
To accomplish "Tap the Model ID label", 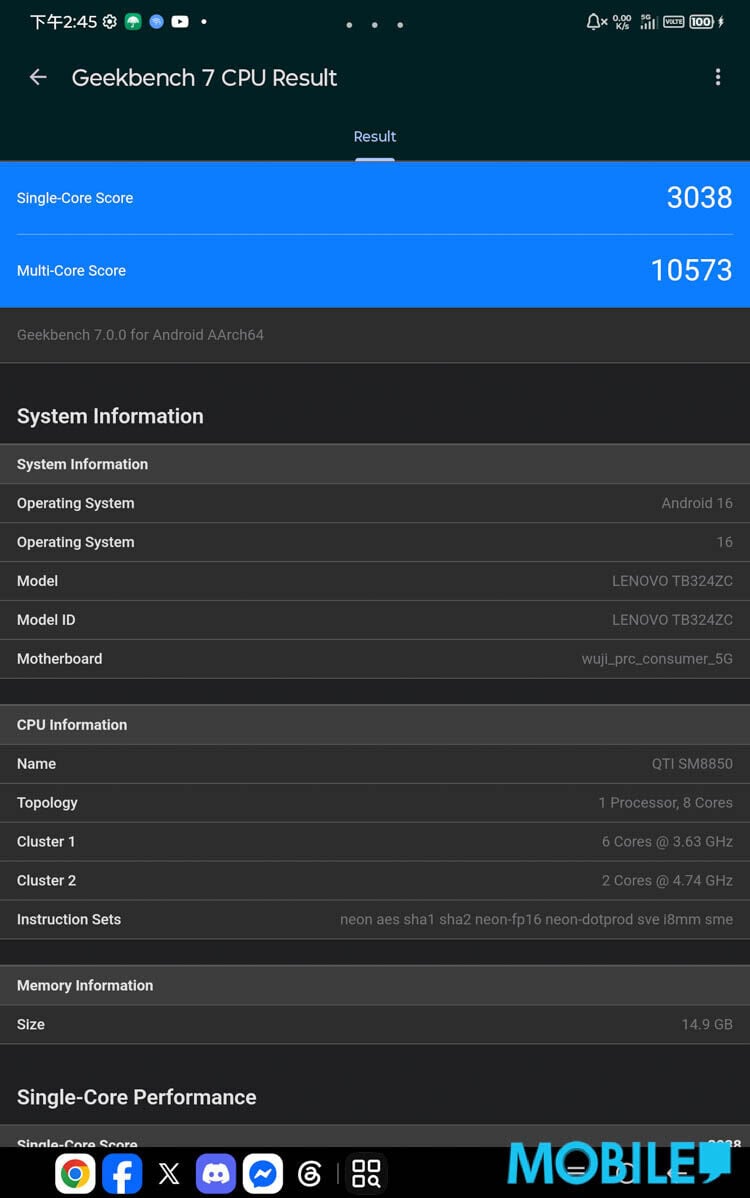I will point(46,620).
